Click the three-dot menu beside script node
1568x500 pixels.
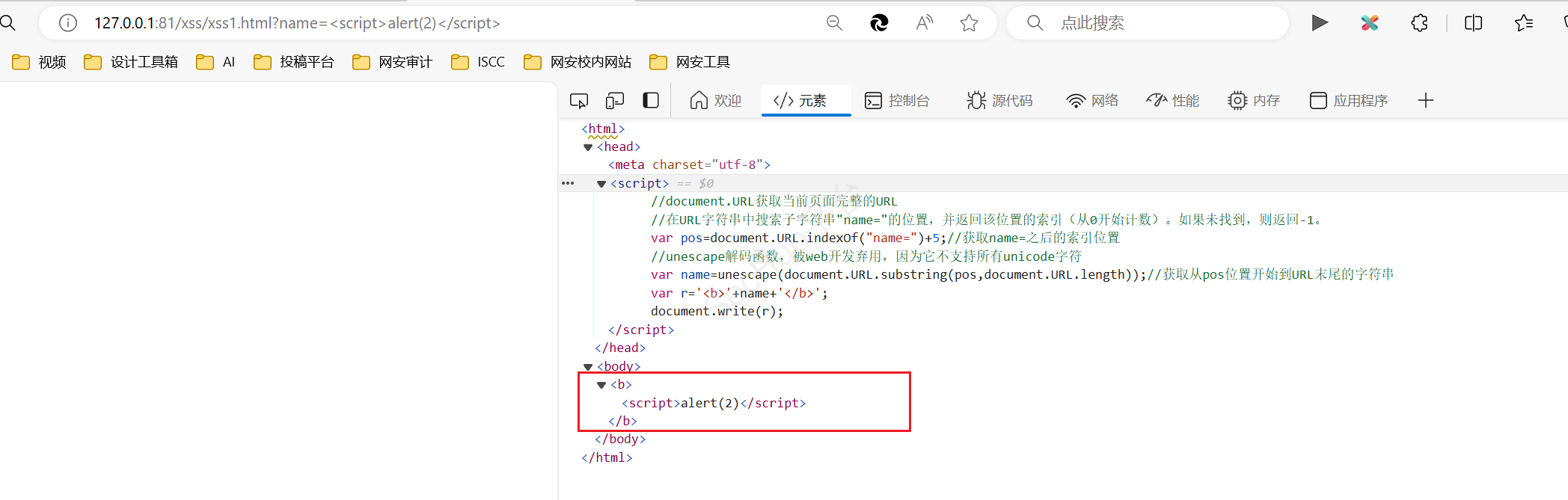tap(568, 184)
